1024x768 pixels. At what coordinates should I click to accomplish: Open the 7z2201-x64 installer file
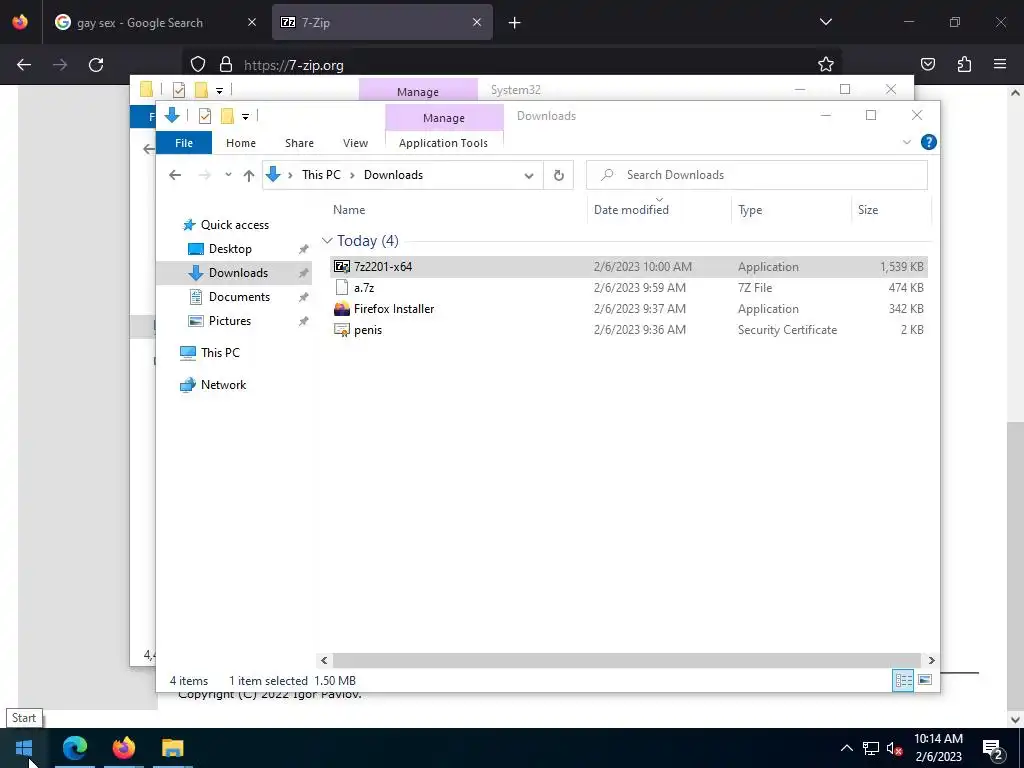pos(628,266)
